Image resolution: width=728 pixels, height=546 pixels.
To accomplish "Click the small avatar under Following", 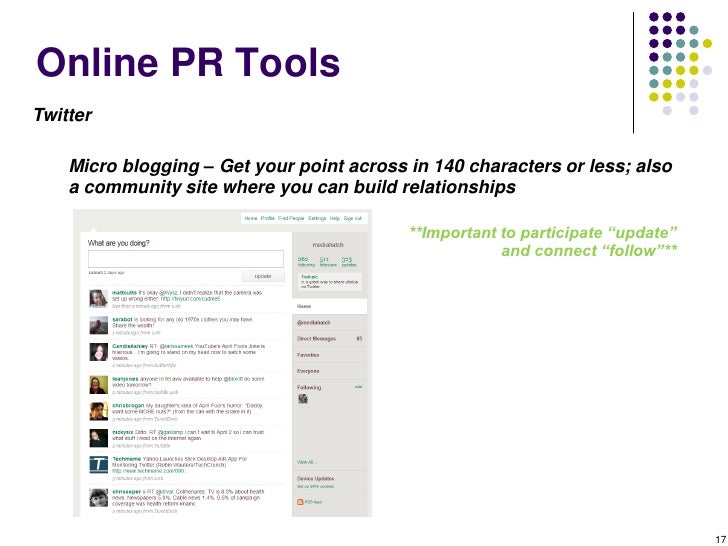I will pos(303,398).
